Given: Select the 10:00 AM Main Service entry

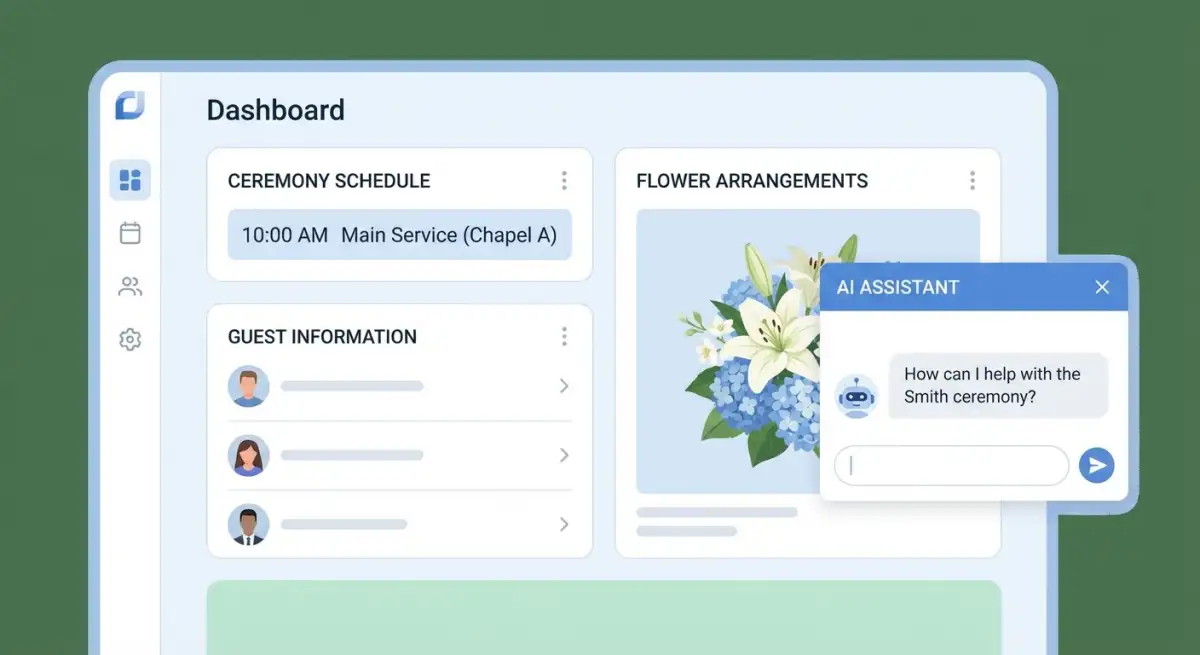Looking at the screenshot, I should pos(399,235).
